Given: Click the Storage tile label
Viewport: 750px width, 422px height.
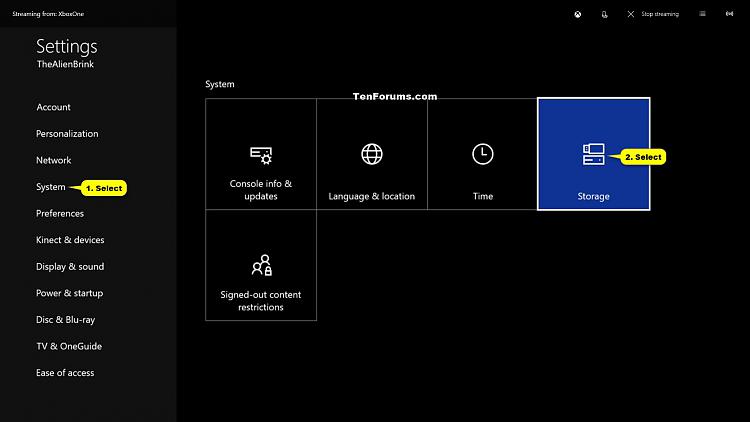Looking at the screenshot, I should (x=593, y=196).
